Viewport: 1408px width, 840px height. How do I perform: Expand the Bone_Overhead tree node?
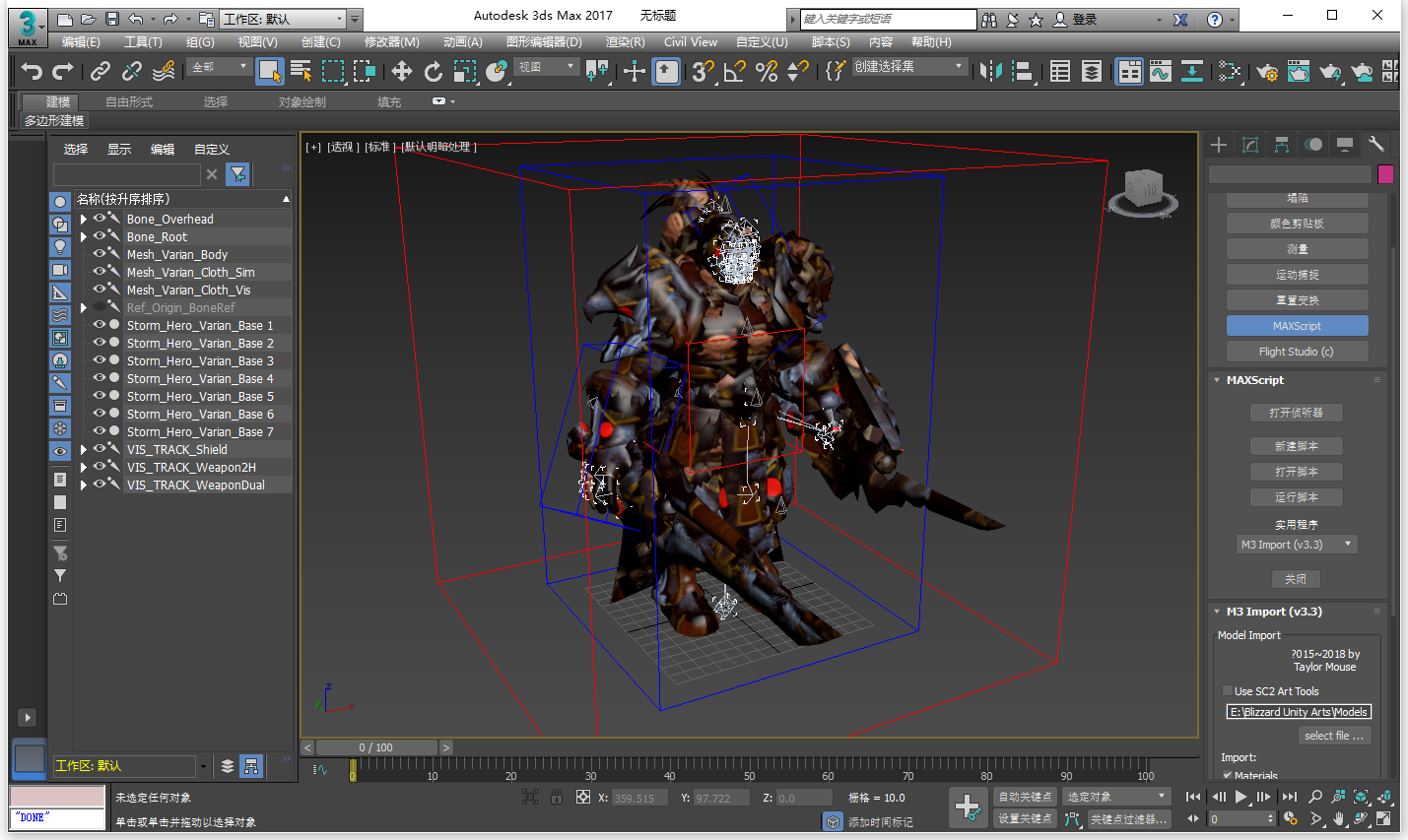pyautogui.click(x=84, y=219)
